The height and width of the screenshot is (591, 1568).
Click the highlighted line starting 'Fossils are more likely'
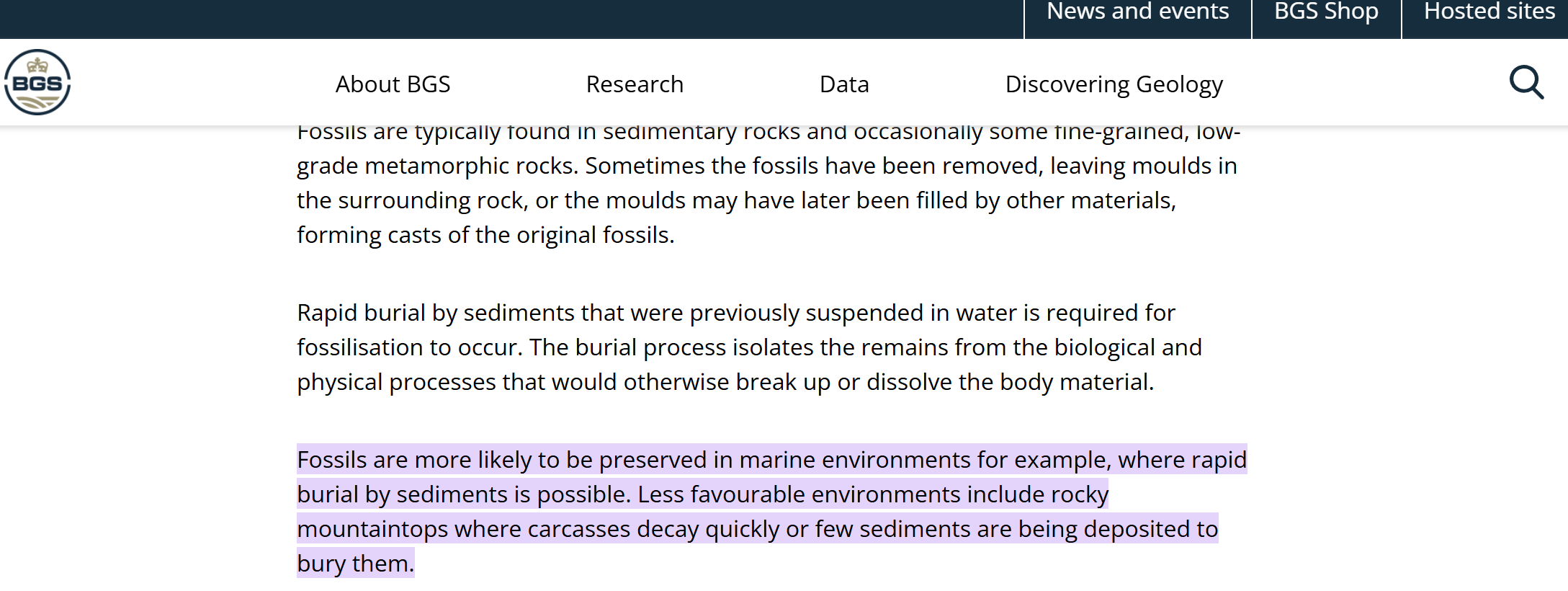pyautogui.click(x=771, y=460)
